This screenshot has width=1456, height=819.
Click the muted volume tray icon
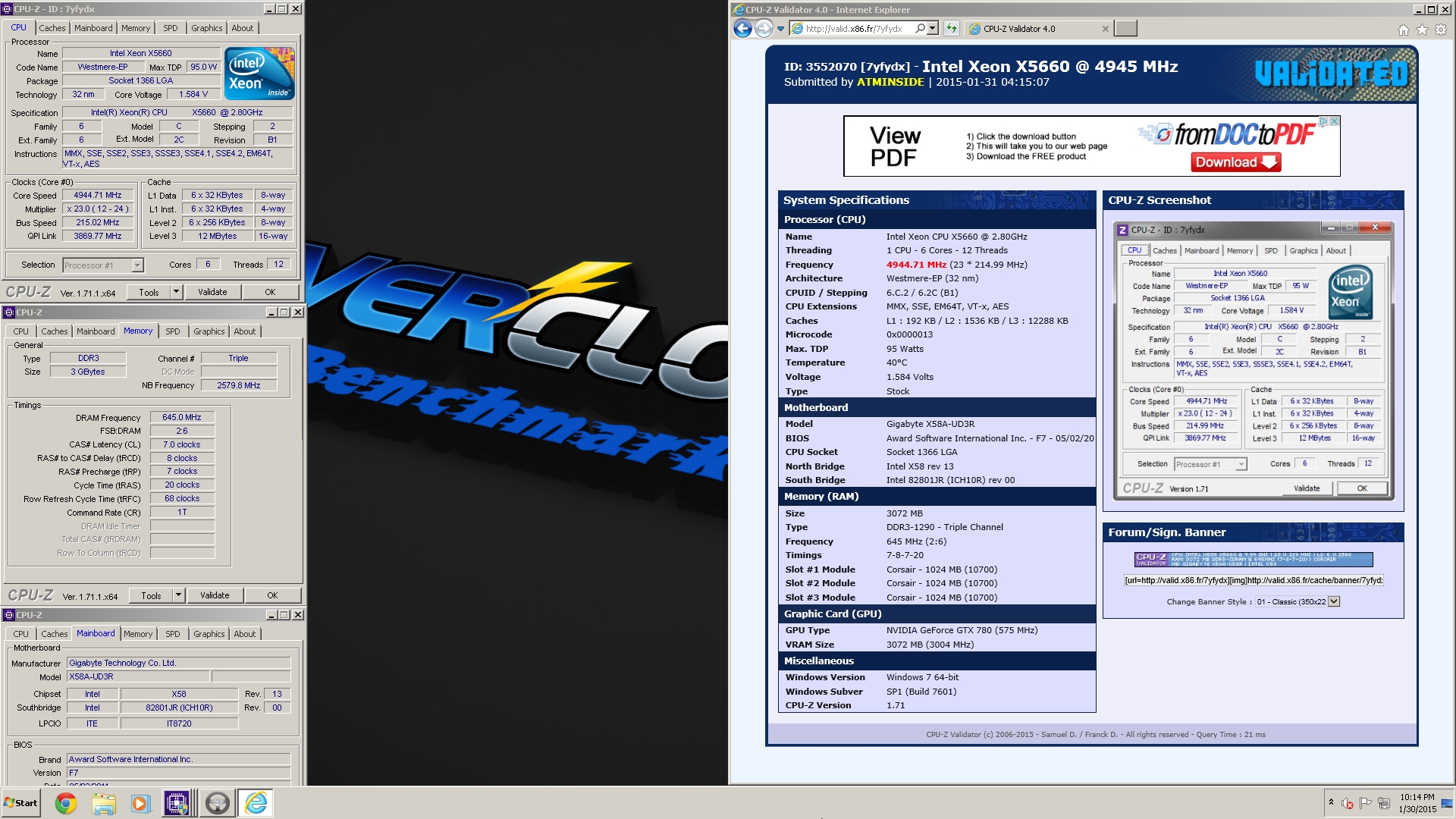(x=1348, y=803)
